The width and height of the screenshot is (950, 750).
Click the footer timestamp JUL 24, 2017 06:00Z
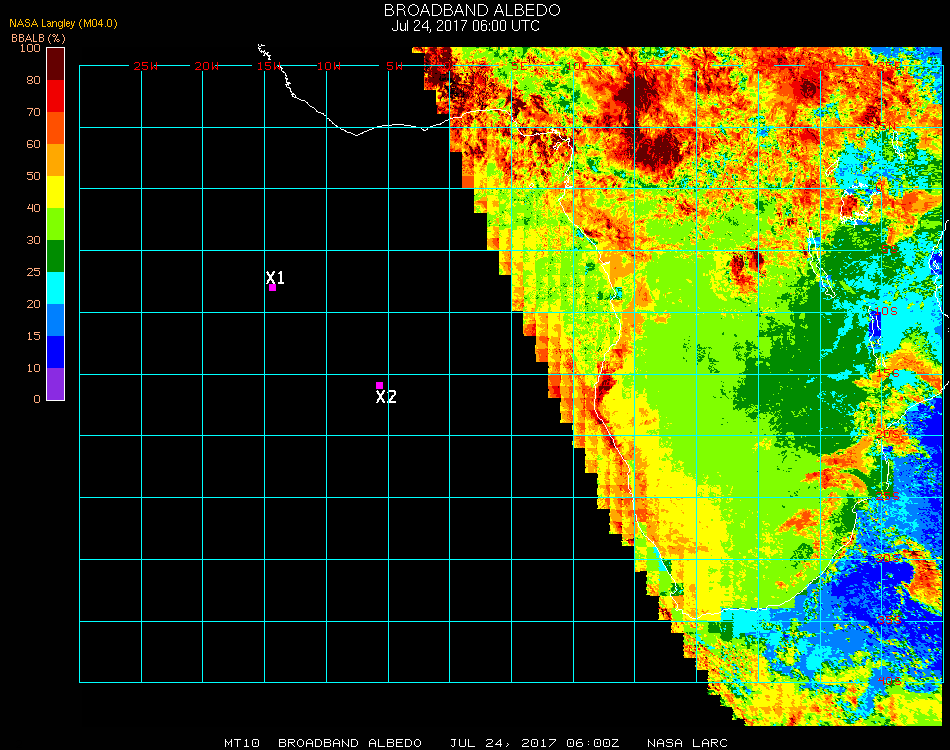point(535,743)
